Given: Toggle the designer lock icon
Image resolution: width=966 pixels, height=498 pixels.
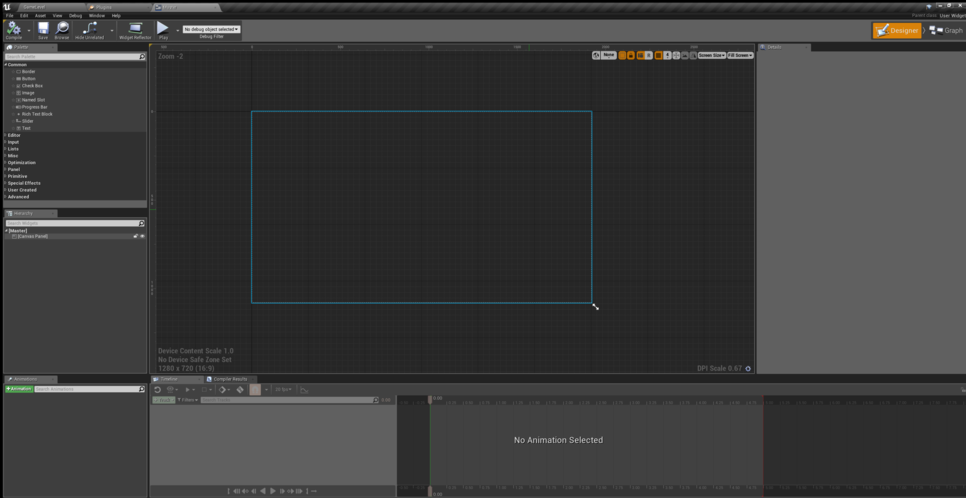Looking at the screenshot, I should 631,55.
